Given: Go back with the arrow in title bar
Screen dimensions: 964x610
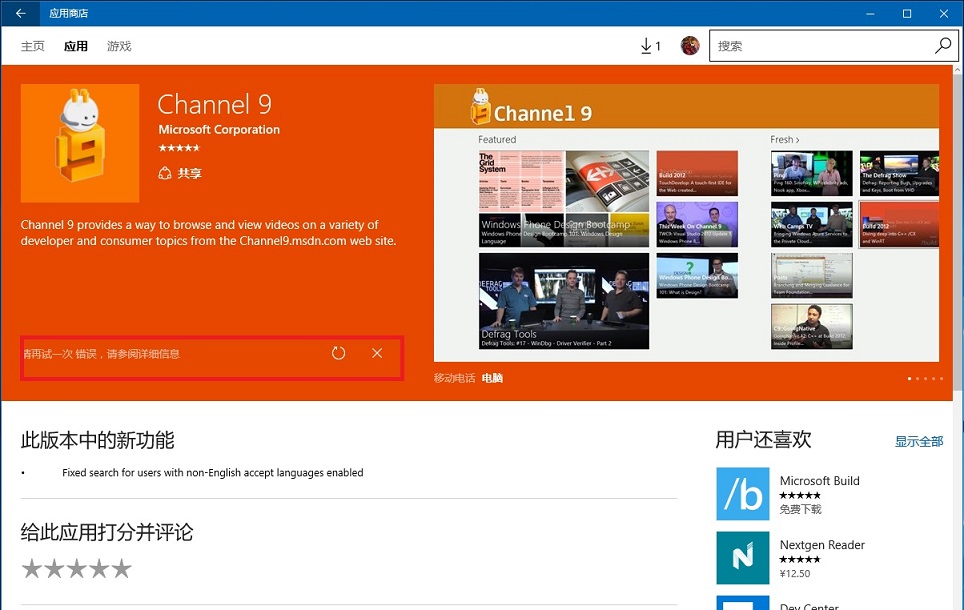Looking at the screenshot, I should [21, 13].
